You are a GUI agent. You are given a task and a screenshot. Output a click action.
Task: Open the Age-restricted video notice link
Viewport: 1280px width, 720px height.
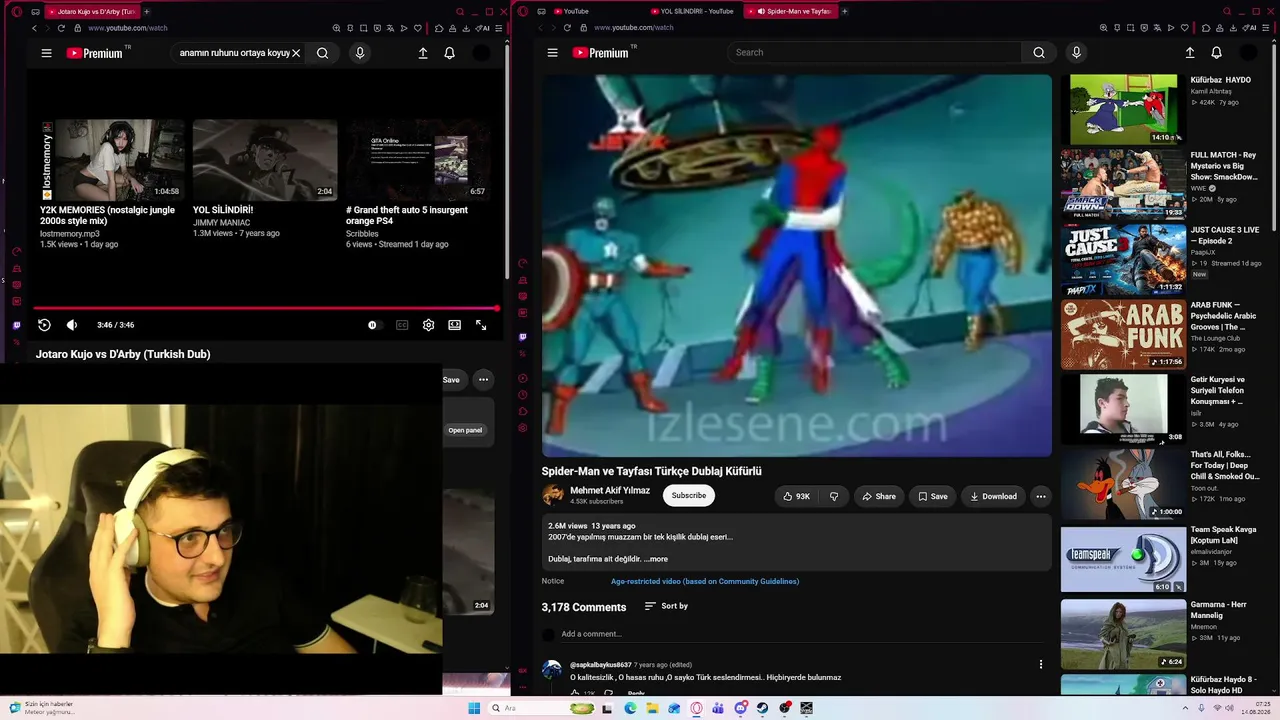coord(705,581)
